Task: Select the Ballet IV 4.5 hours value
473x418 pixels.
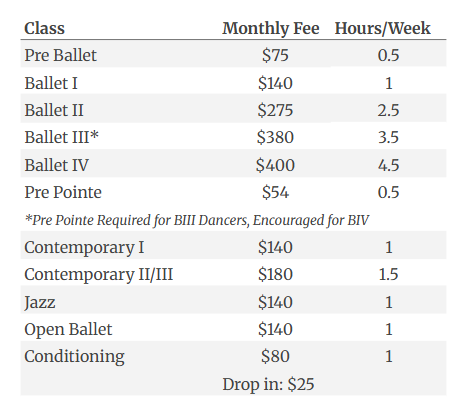Action: point(388,165)
